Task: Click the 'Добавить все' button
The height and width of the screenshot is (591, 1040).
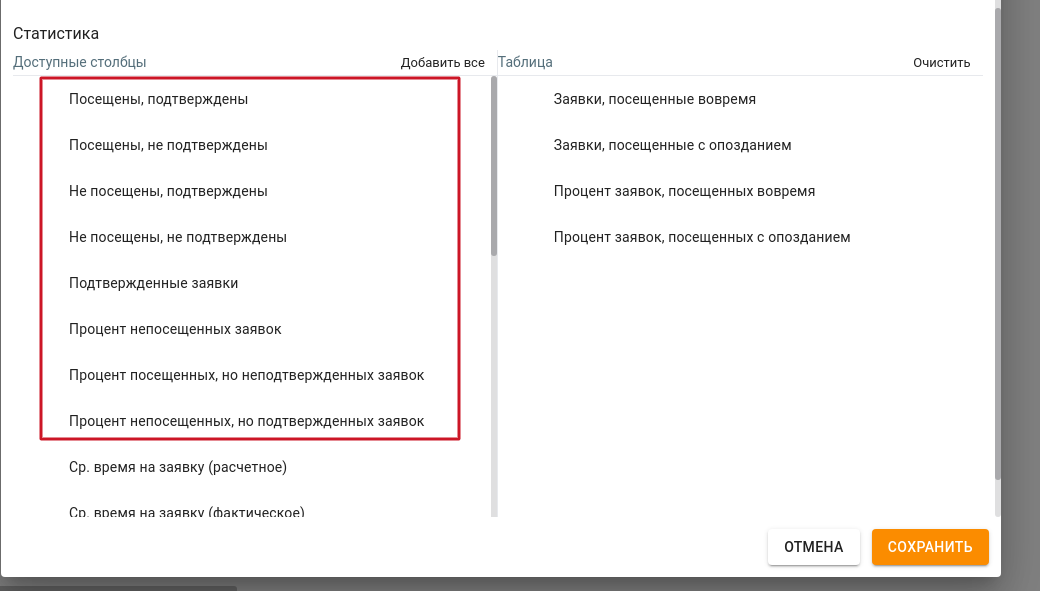Action: pos(442,63)
